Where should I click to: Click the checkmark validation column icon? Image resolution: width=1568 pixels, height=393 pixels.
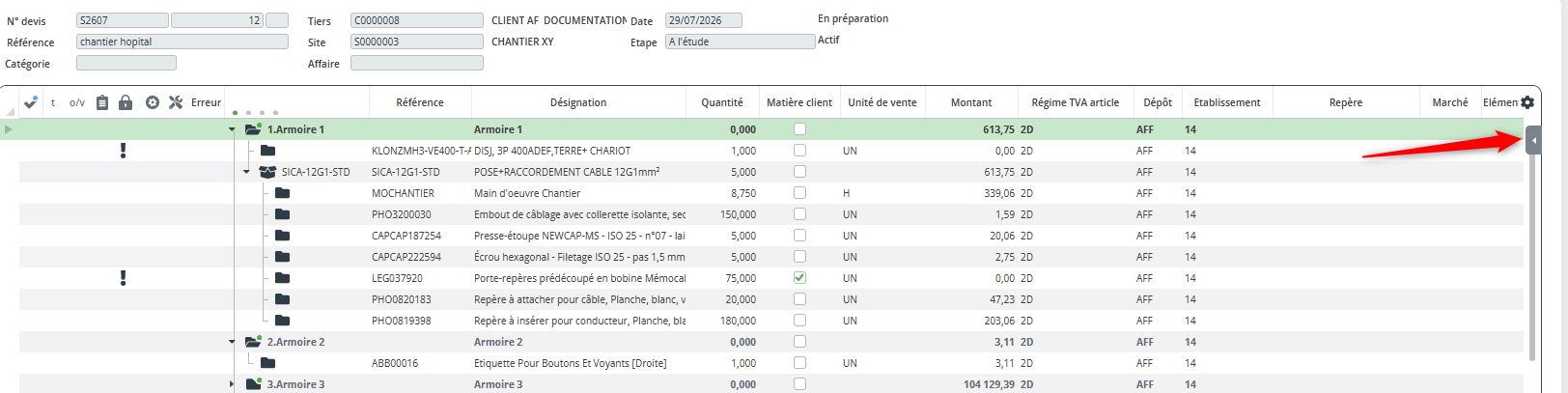pyautogui.click(x=31, y=102)
